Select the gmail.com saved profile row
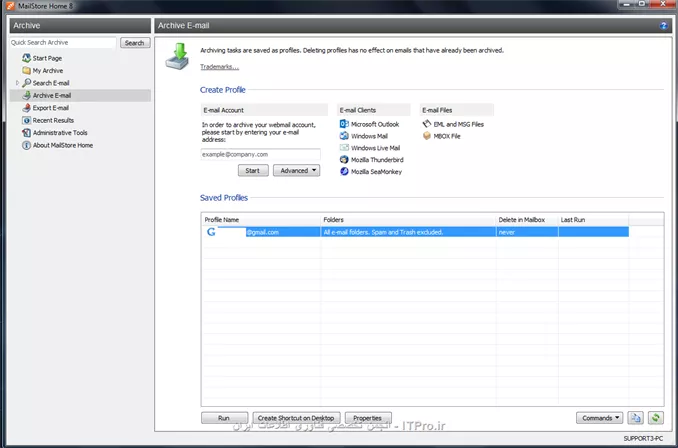Image resolution: width=678 pixels, height=448 pixels. coord(415,232)
